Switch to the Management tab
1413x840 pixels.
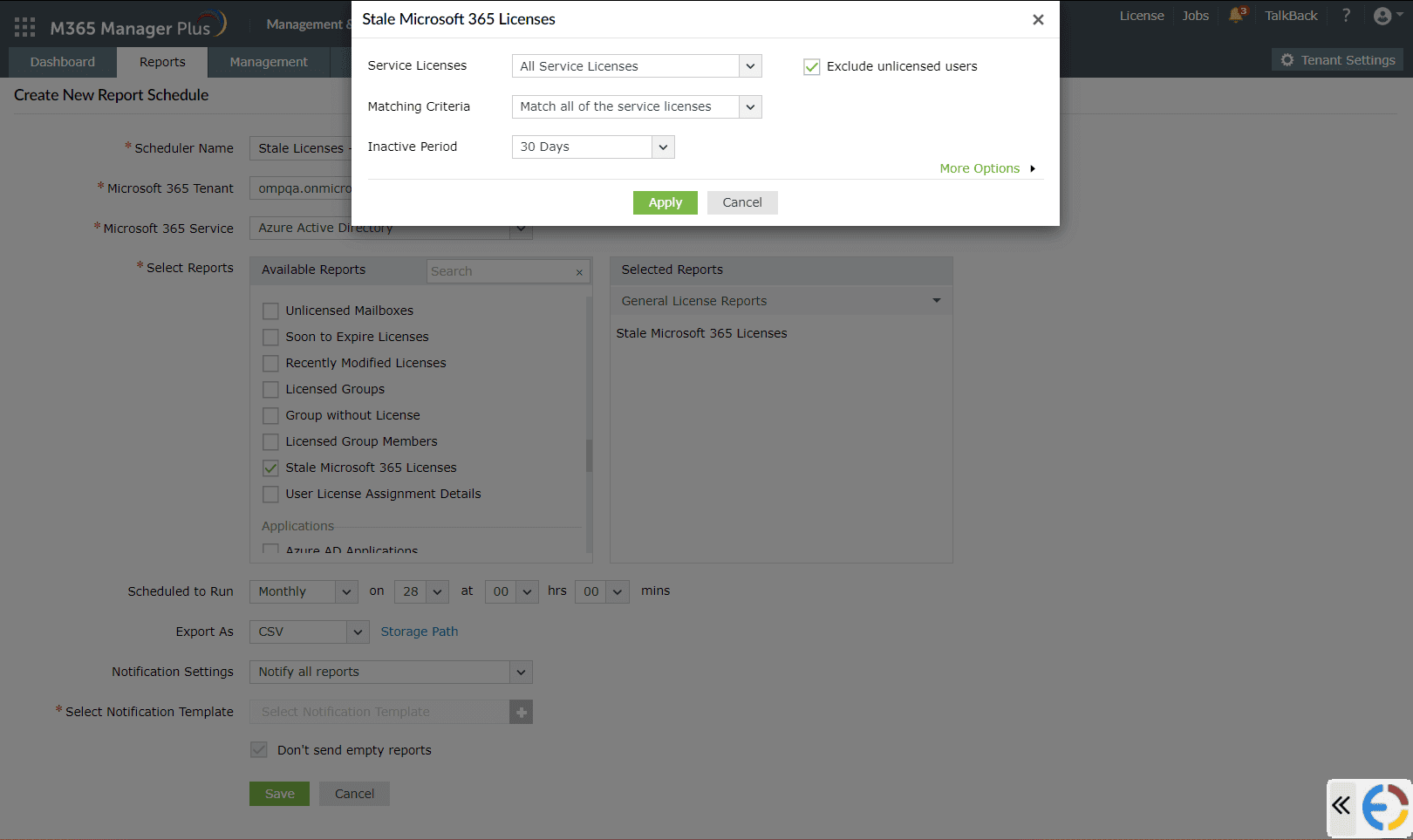pos(268,62)
